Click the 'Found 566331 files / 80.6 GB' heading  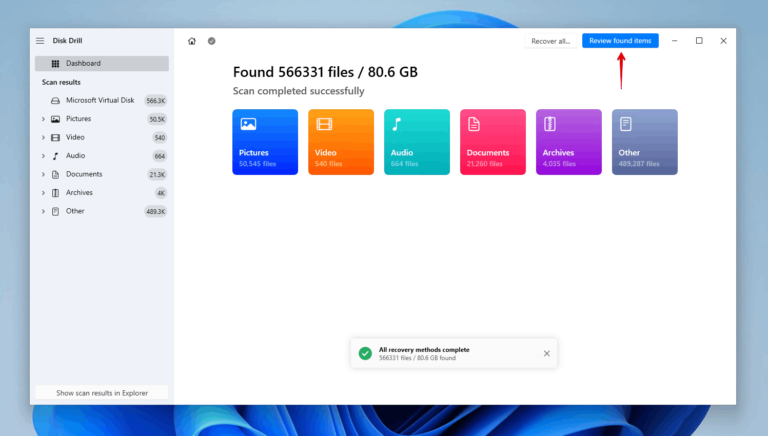[x=325, y=72]
